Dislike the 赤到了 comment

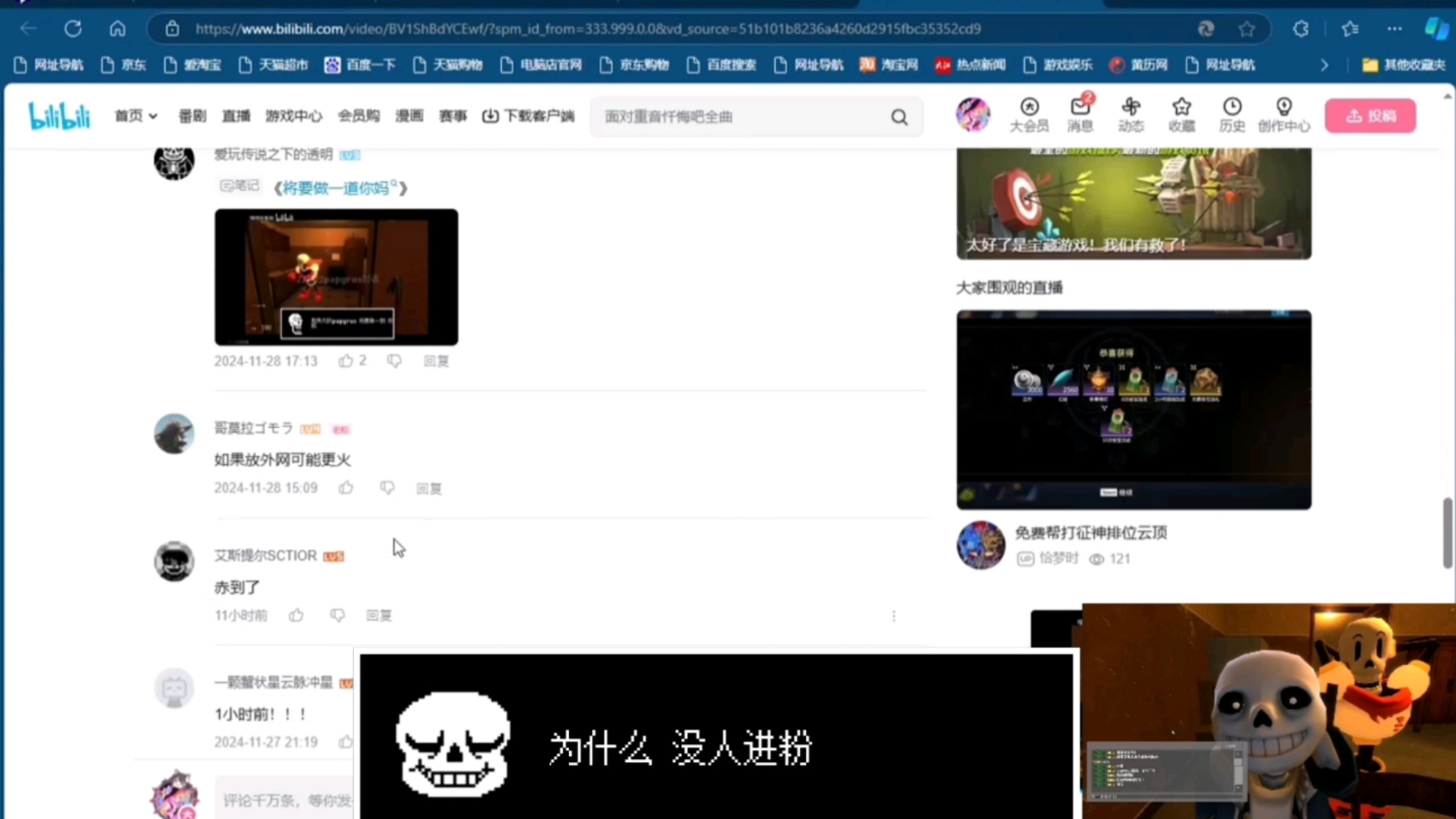337,615
